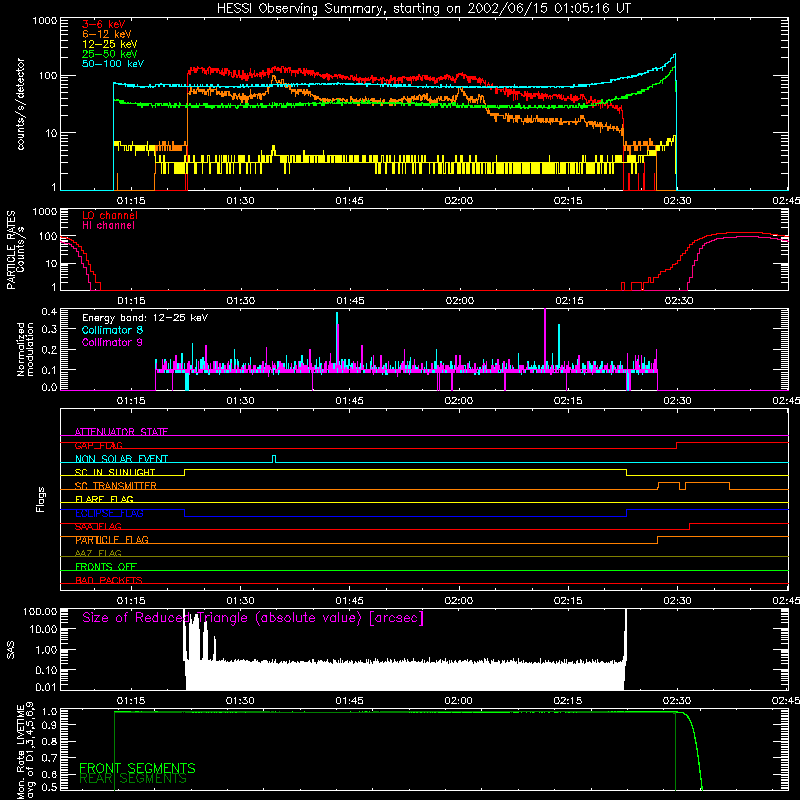Click the green 25-50 keV legend label
This screenshot has width=800, height=800.
tap(110, 54)
